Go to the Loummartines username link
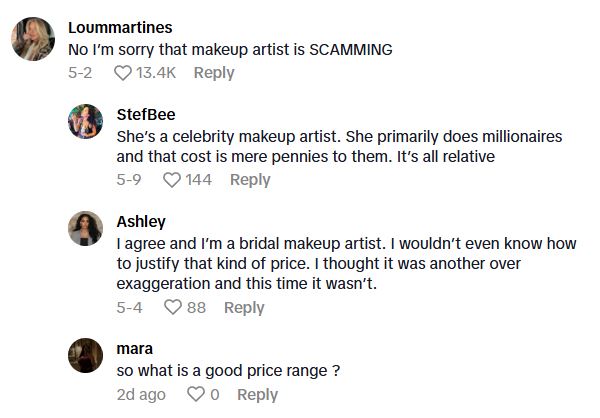 [x=120, y=27]
